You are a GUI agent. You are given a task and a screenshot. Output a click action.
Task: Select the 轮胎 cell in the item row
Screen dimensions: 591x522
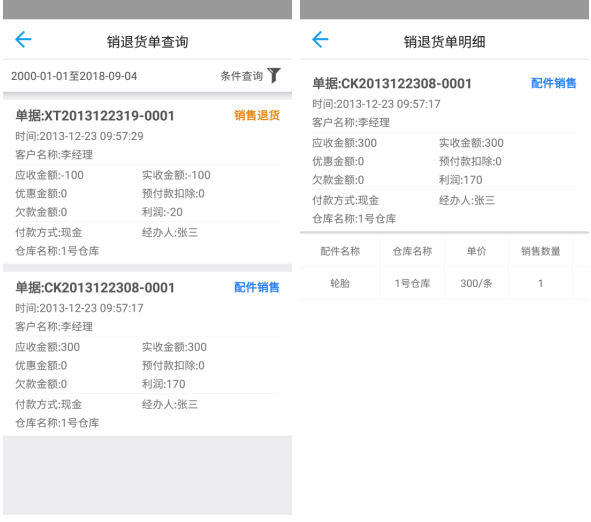click(x=340, y=283)
